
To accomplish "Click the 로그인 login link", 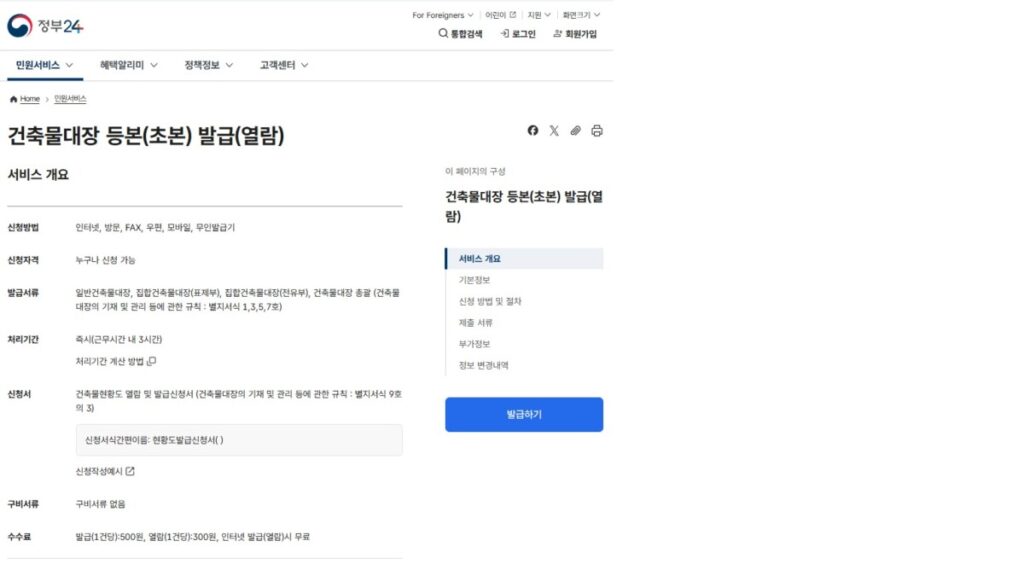I will pyautogui.click(x=518, y=34).
